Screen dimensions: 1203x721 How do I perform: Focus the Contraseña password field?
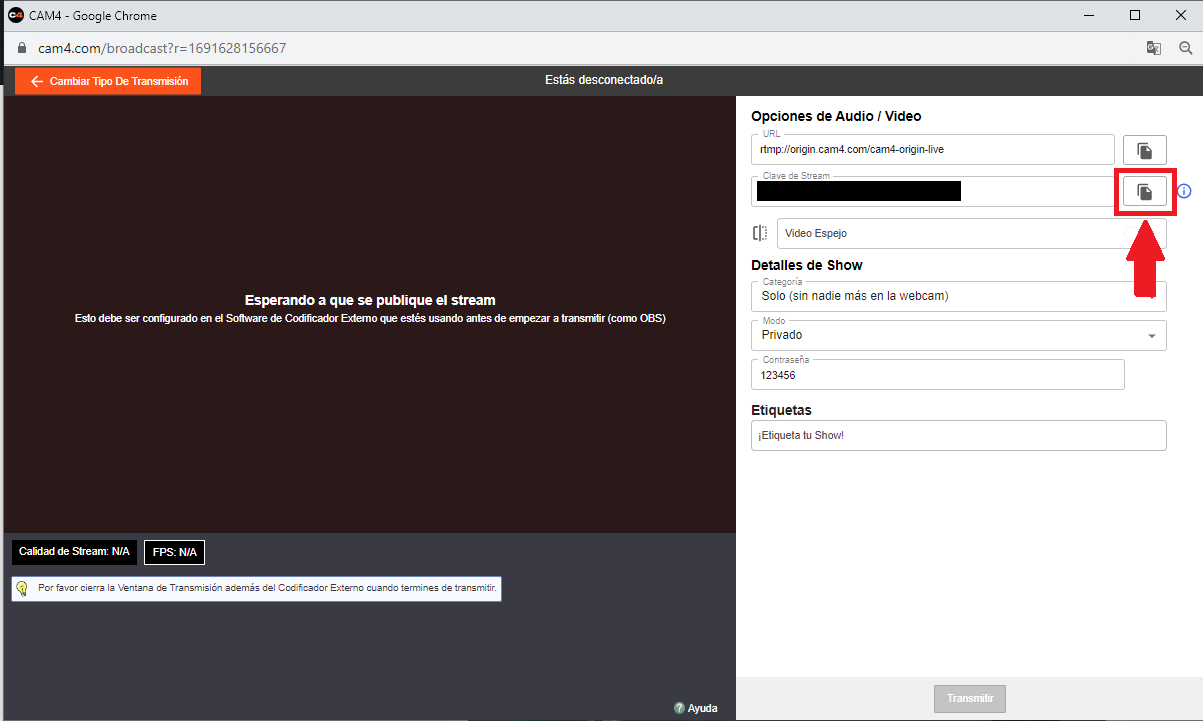(937, 375)
